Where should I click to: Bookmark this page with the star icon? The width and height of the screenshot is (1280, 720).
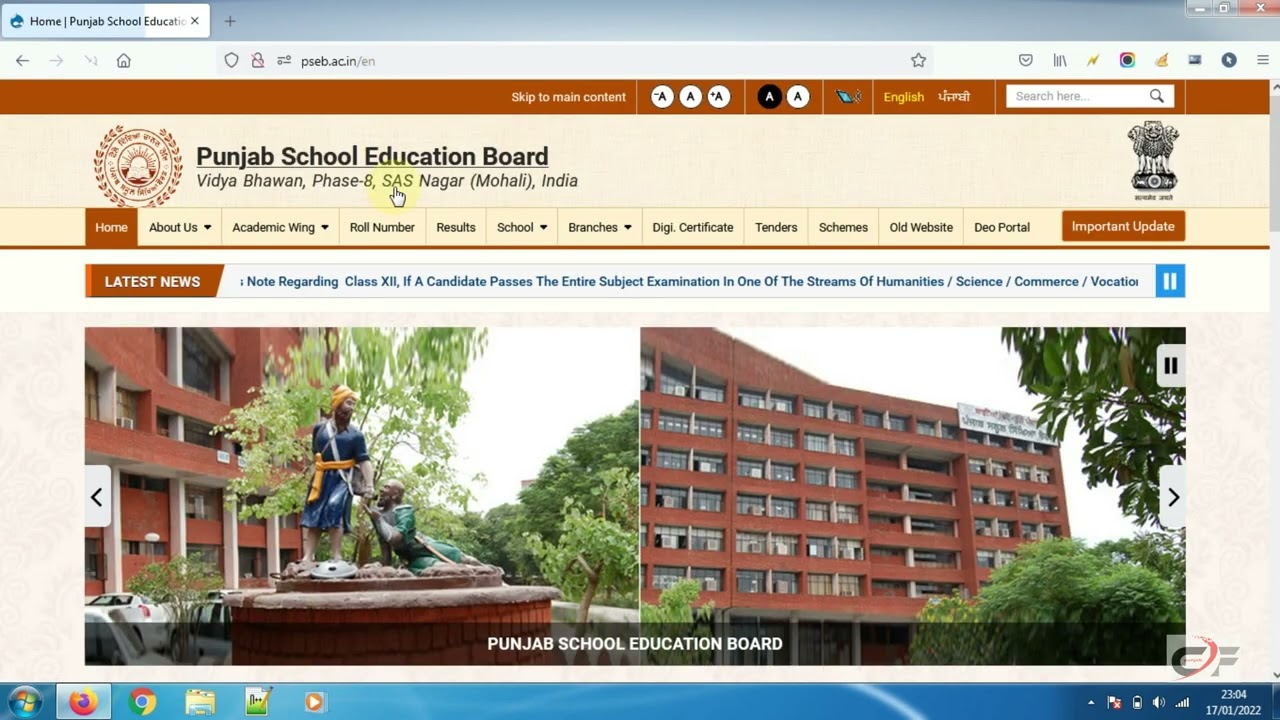point(918,61)
